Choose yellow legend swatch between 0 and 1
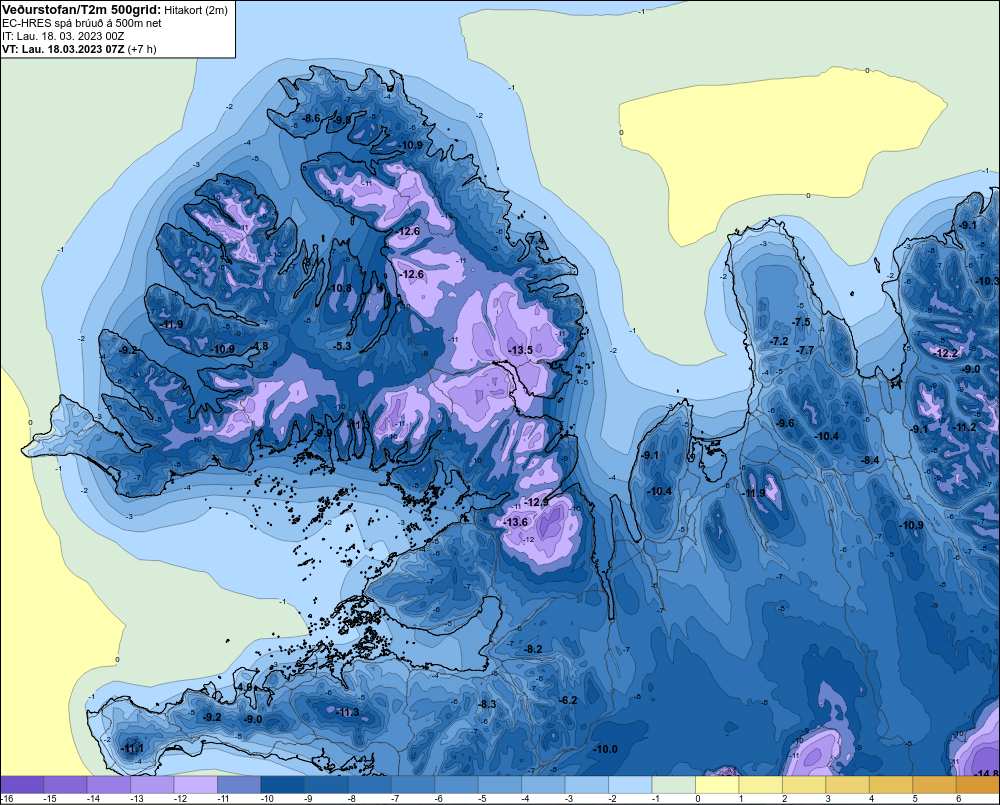1000x805 pixels. click(x=717, y=785)
